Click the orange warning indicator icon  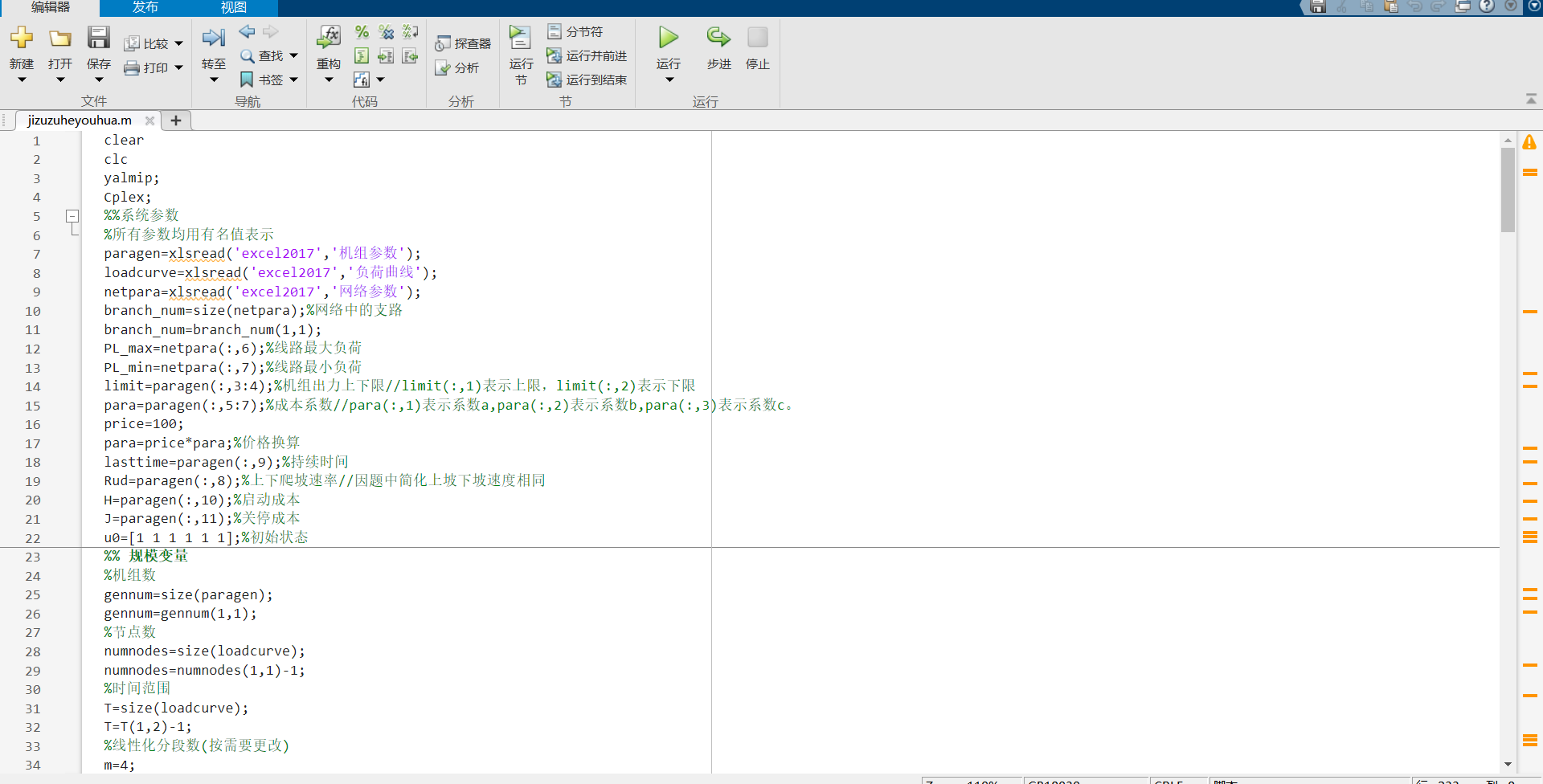click(1529, 142)
